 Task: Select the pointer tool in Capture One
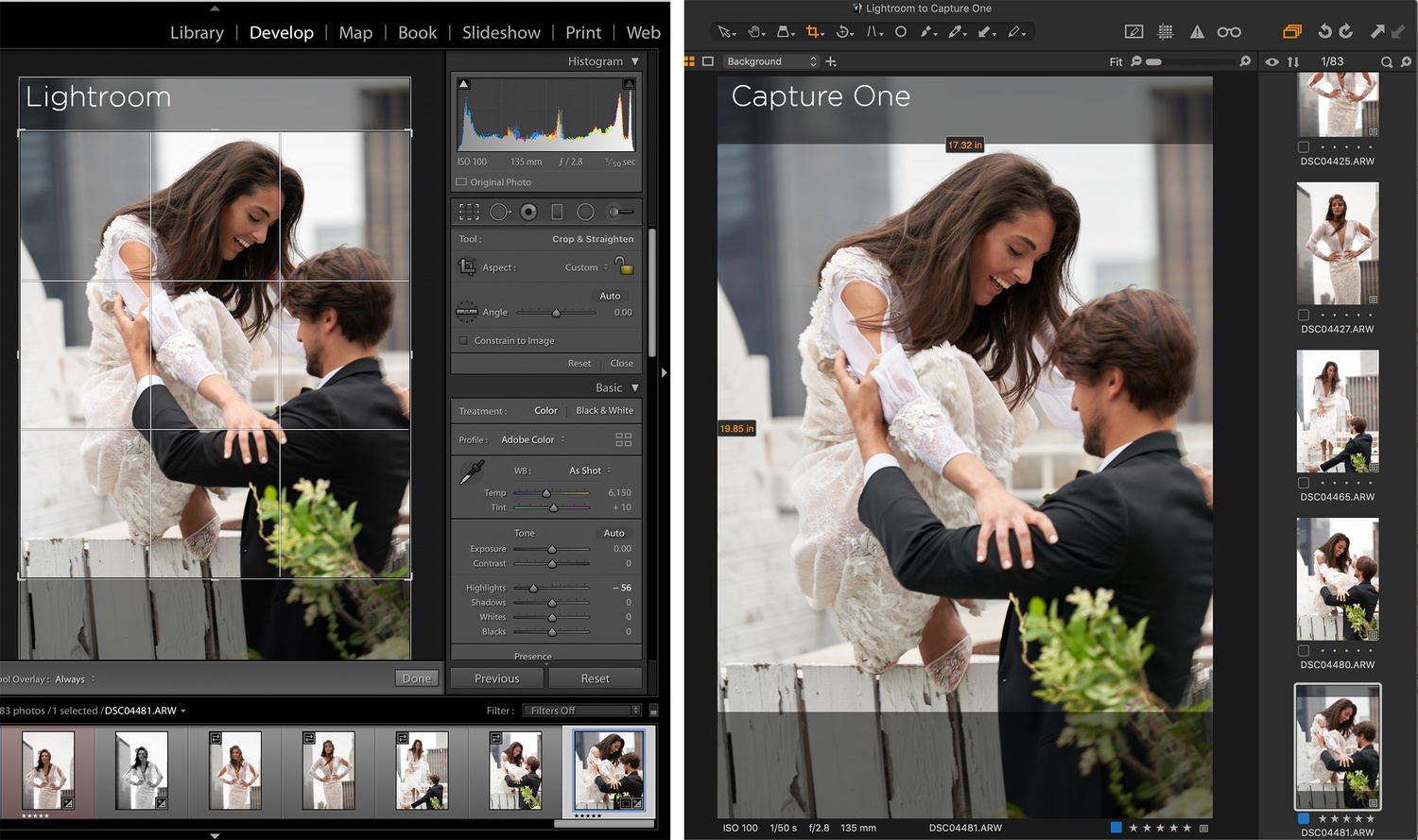pos(726,32)
